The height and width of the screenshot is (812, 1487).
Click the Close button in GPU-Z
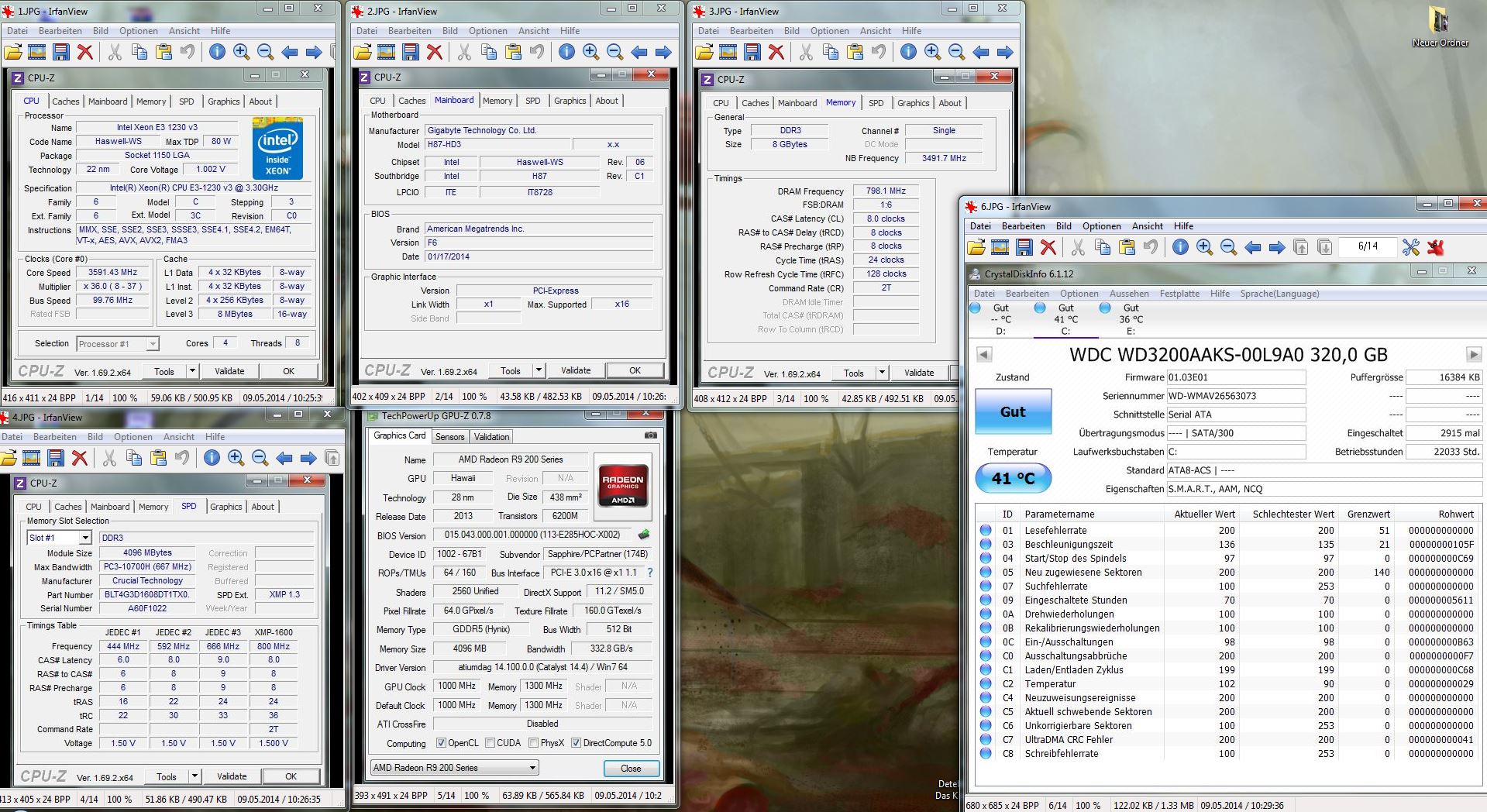[631, 769]
